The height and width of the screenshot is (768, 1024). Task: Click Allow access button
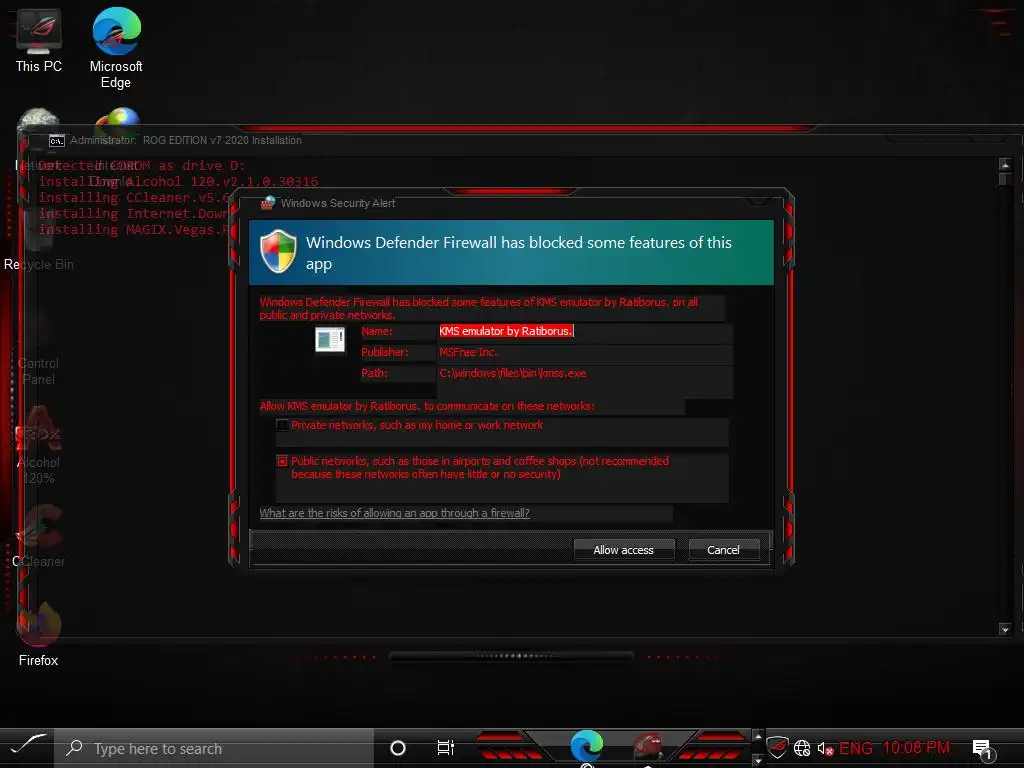coord(623,550)
